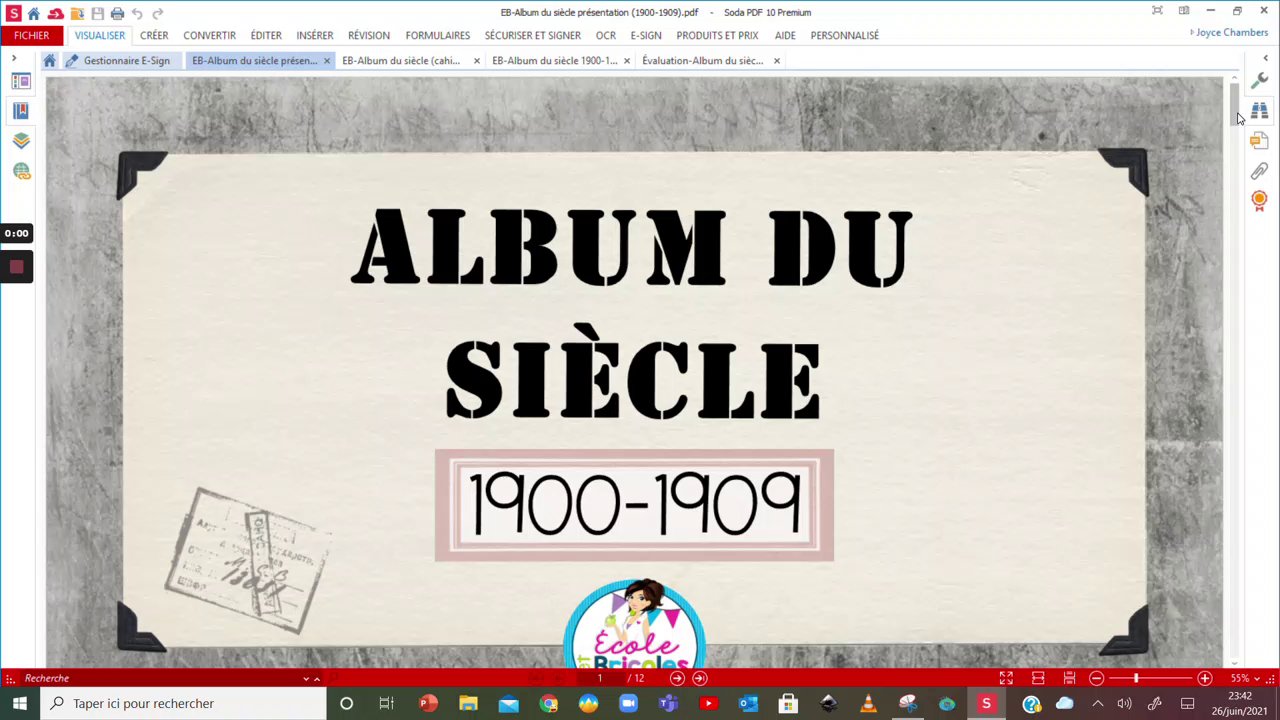The height and width of the screenshot is (720, 1280).
Task: Click the page number field
Action: pos(600,678)
